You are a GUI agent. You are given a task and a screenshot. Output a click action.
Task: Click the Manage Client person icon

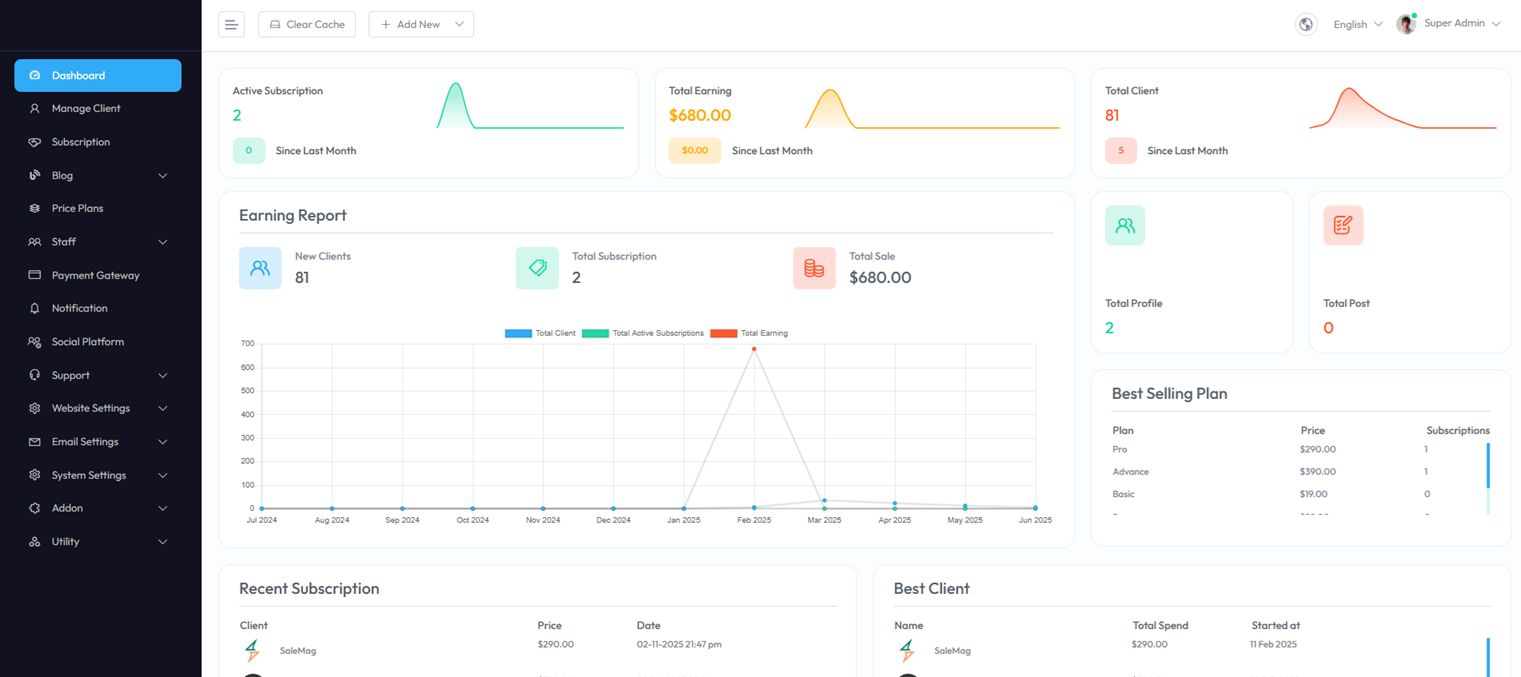[x=35, y=108]
